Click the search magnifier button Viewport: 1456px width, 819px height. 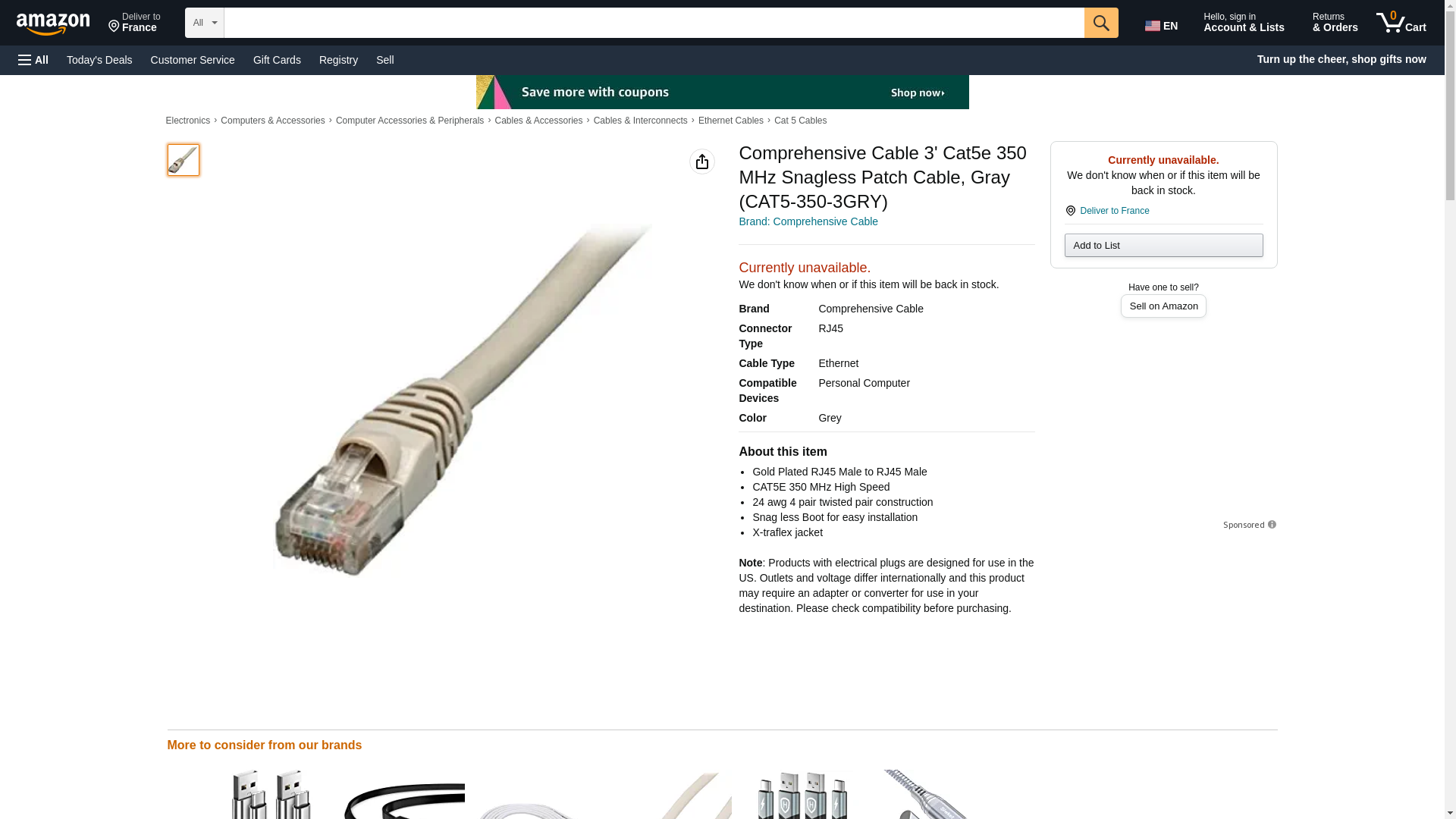click(1101, 23)
